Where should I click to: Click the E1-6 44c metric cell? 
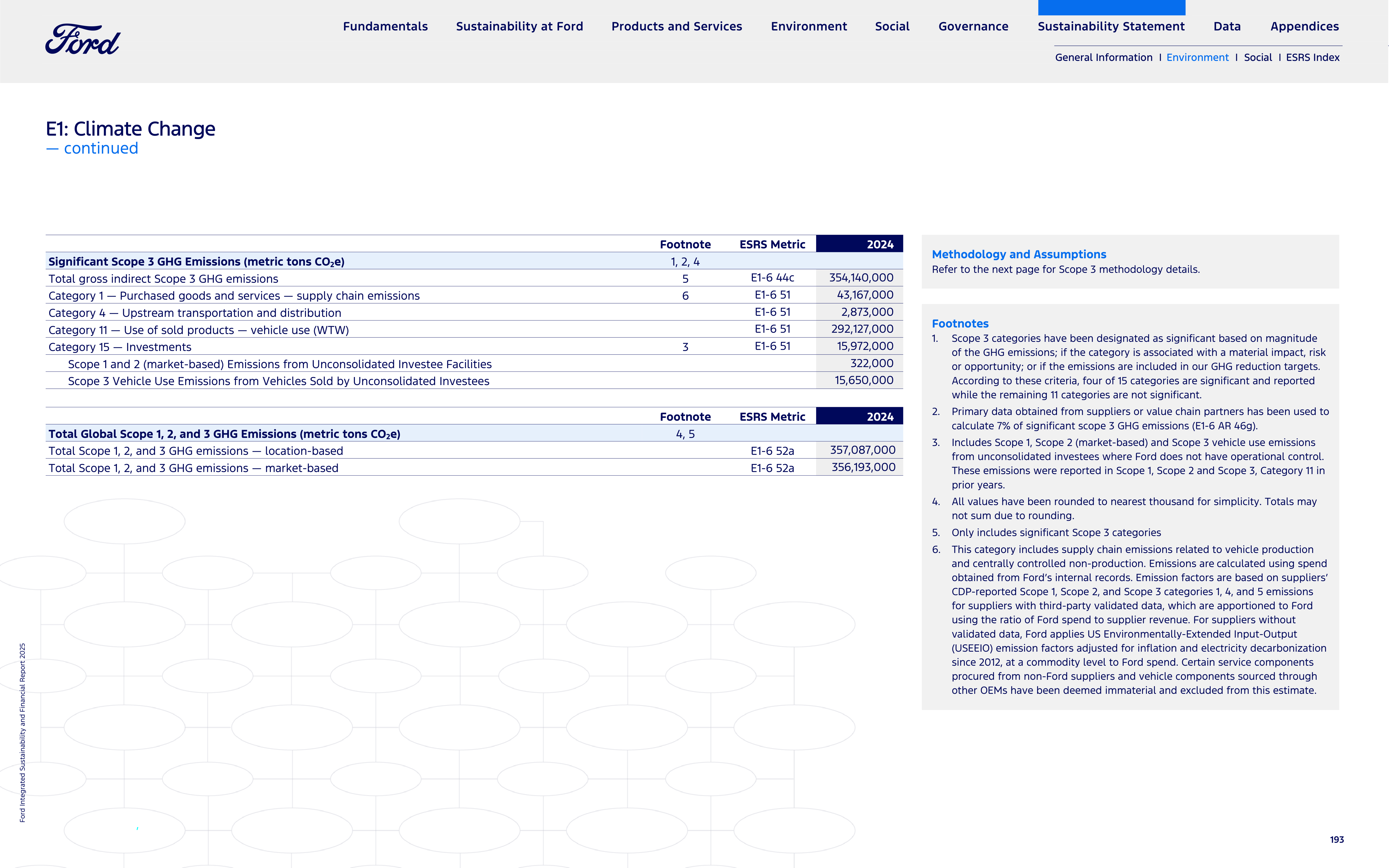coord(772,278)
